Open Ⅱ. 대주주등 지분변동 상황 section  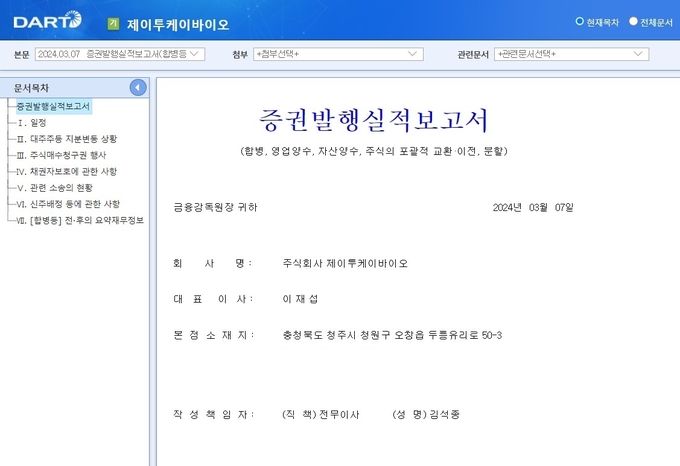click(x=67, y=139)
